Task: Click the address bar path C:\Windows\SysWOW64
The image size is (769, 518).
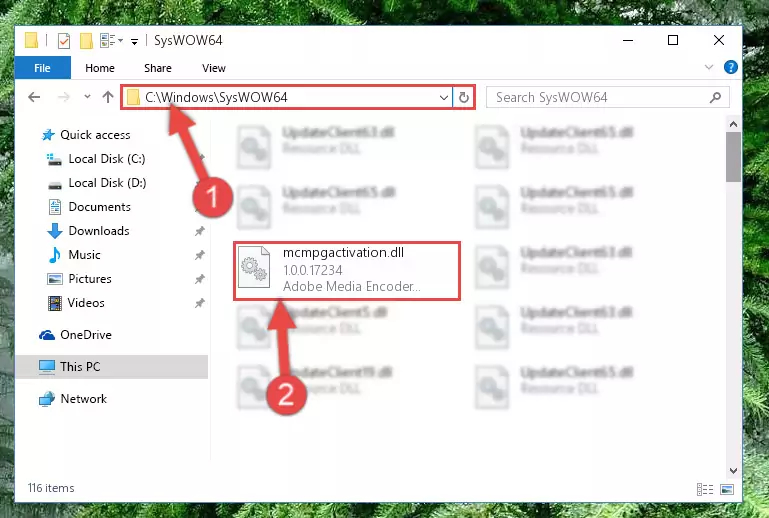Action: click(x=216, y=97)
